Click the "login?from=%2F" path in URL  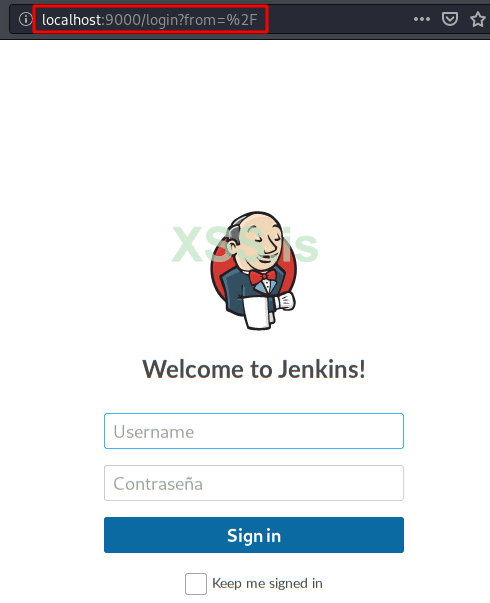202,20
